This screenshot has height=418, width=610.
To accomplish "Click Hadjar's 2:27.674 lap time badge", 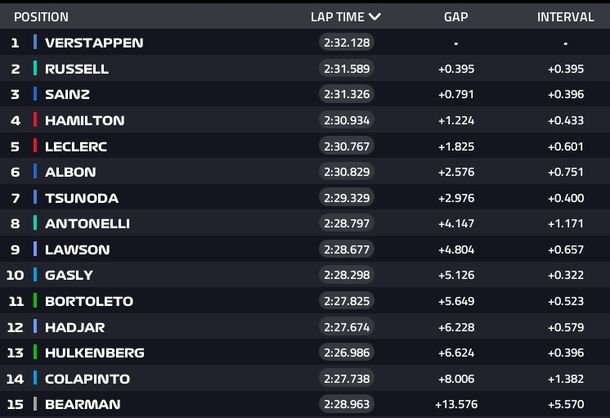I will pyautogui.click(x=345, y=327).
